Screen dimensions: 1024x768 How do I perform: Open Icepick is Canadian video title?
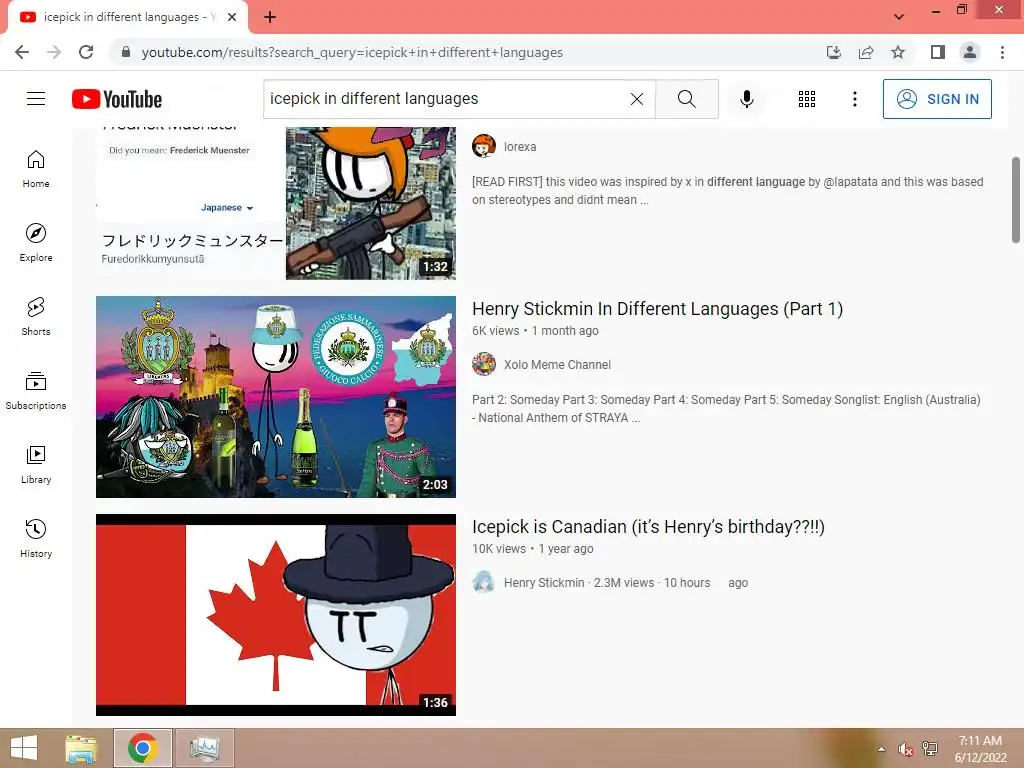pos(648,526)
